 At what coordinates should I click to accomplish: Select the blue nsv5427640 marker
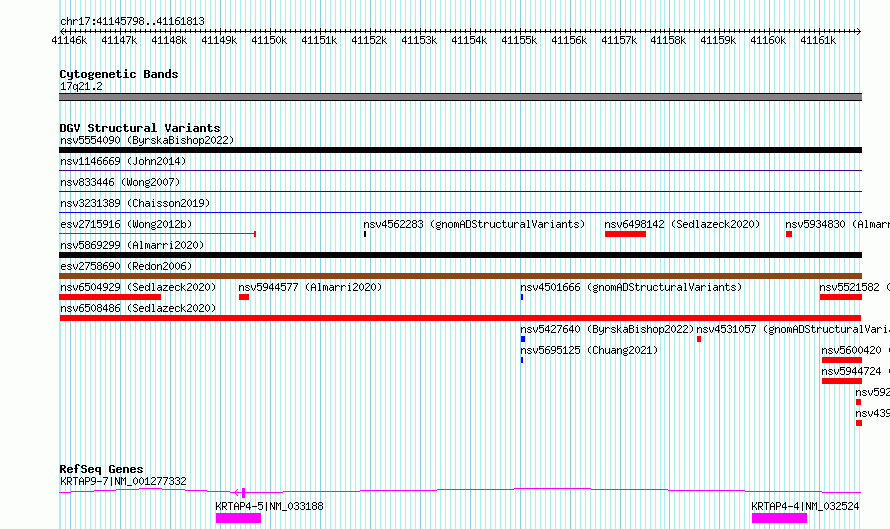point(523,339)
